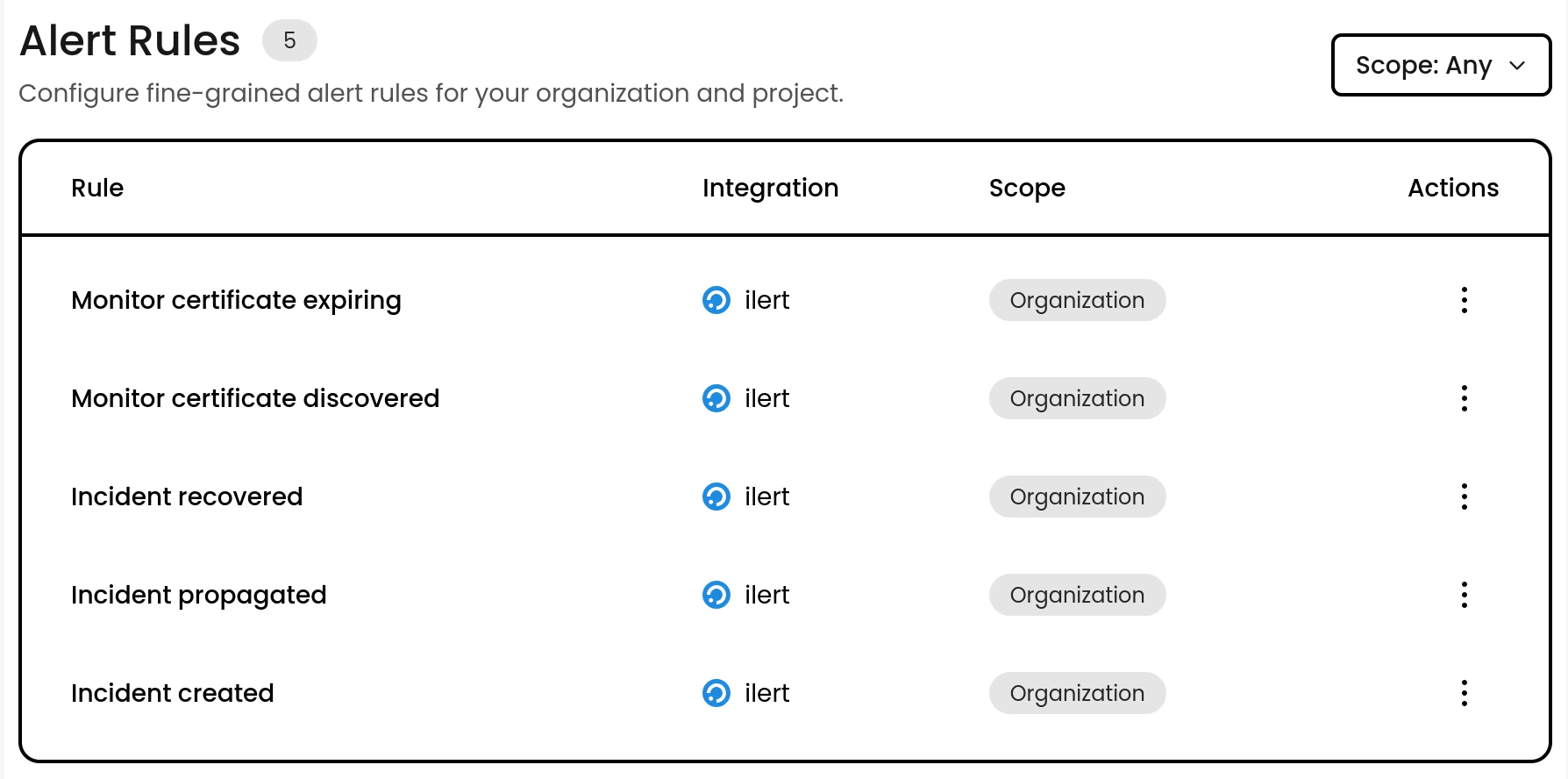Screen dimensions: 1568x779
Task: Click Organization badge for Monitor certificate discovered
Action: (x=1077, y=398)
